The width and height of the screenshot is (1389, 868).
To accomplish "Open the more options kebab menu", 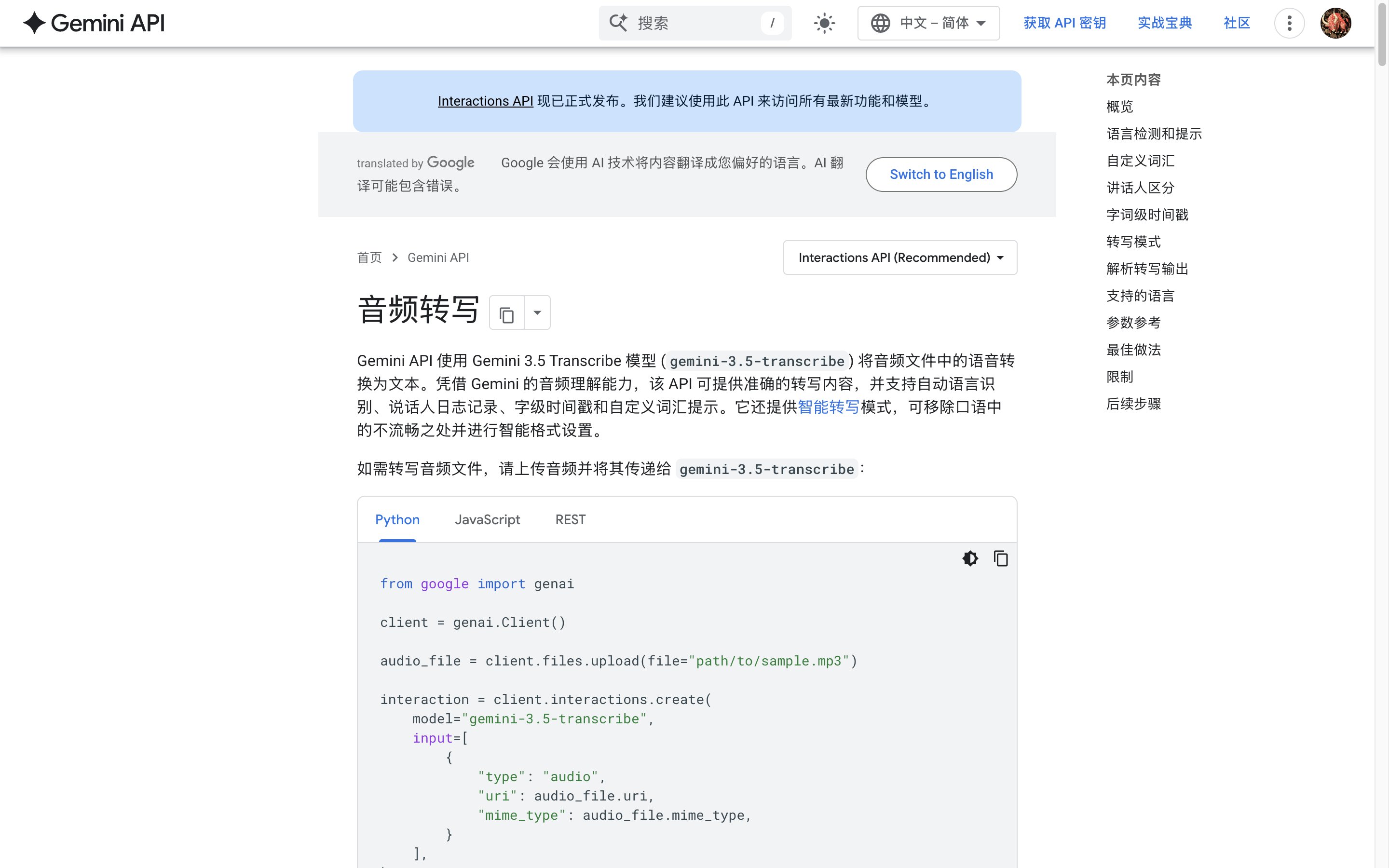I will tap(1289, 23).
